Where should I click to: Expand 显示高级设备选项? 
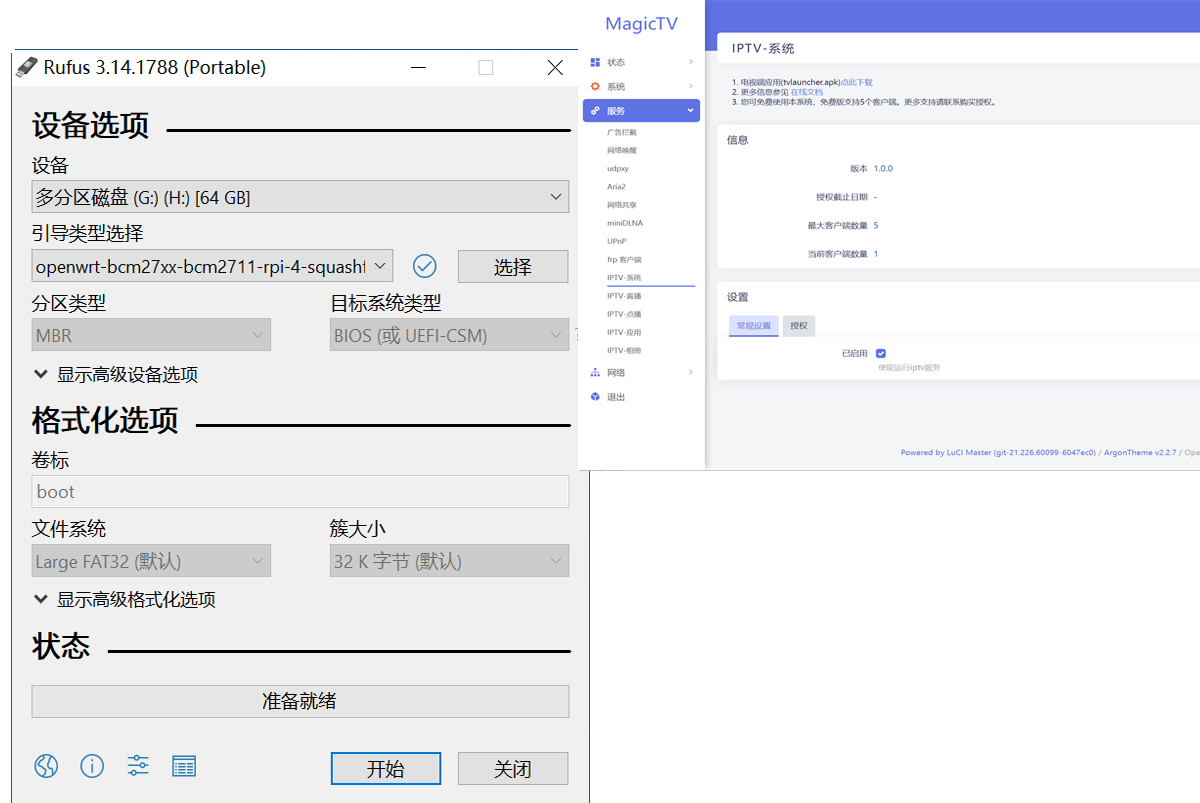[116, 375]
